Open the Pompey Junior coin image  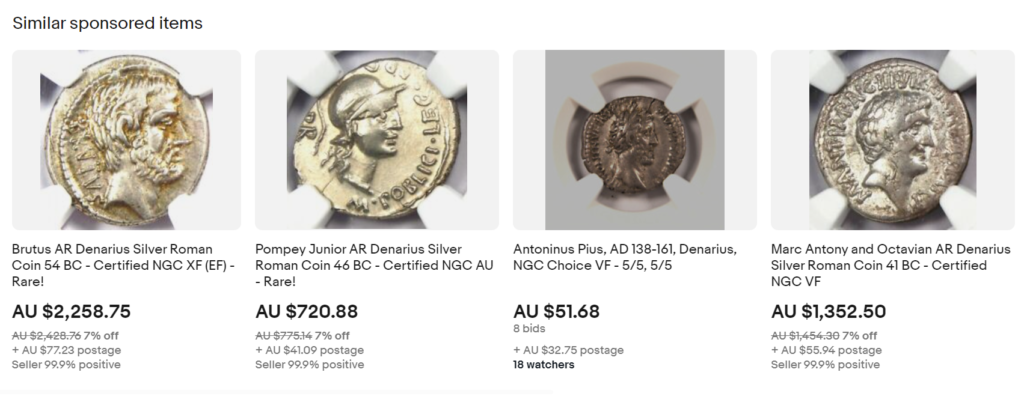point(377,140)
